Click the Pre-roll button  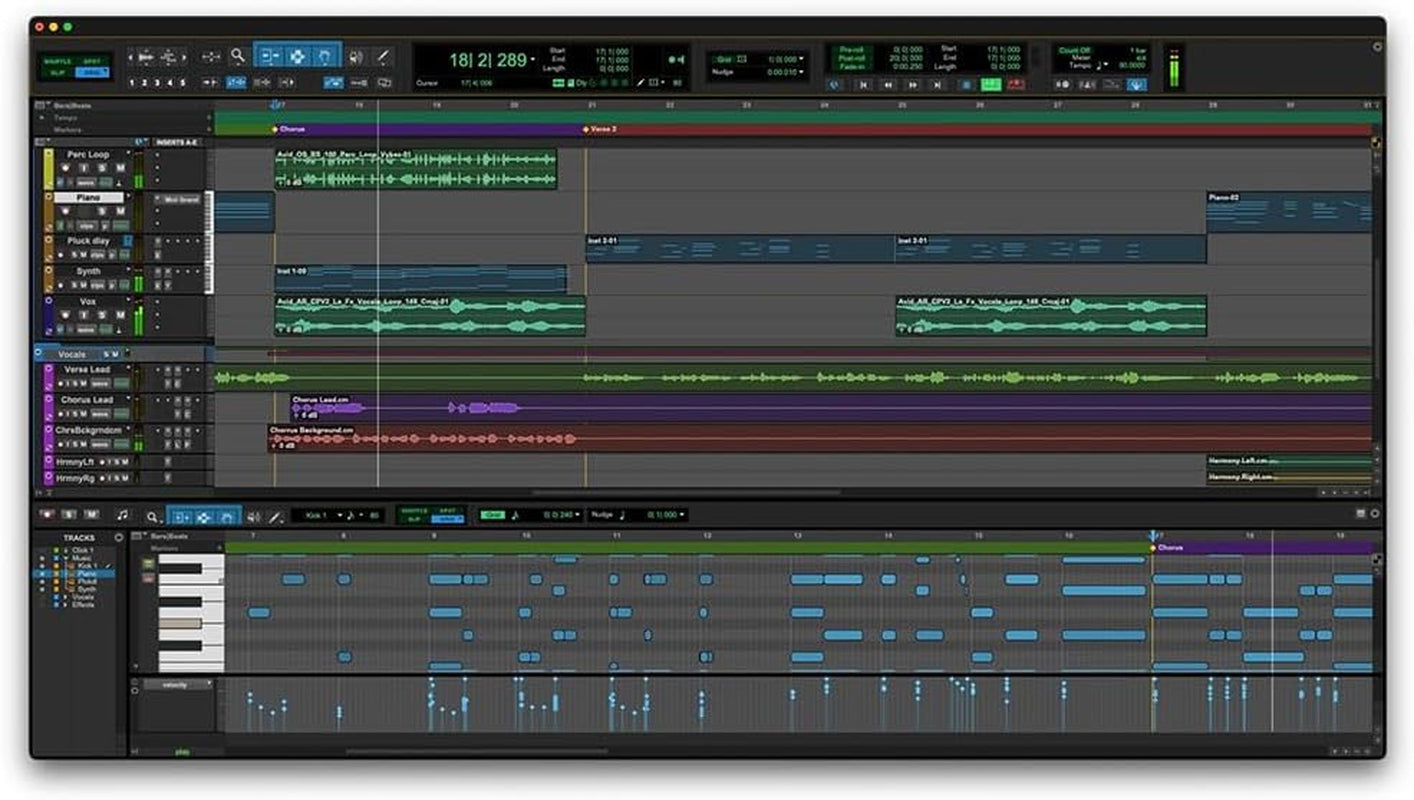pyautogui.click(x=852, y=49)
